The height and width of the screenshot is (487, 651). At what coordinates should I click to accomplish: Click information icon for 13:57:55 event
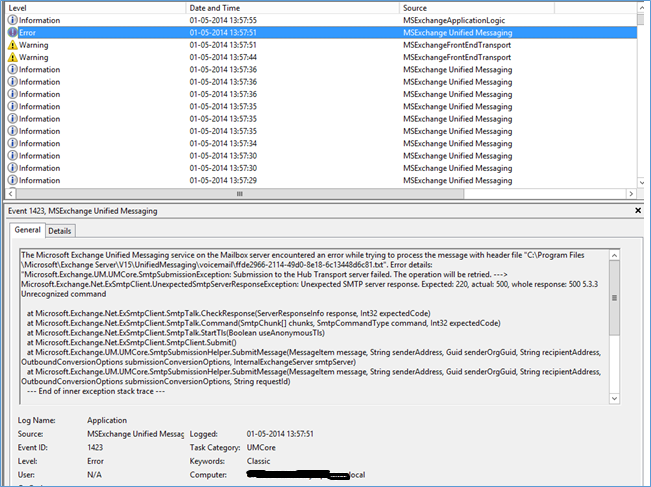click(x=12, y=20)
